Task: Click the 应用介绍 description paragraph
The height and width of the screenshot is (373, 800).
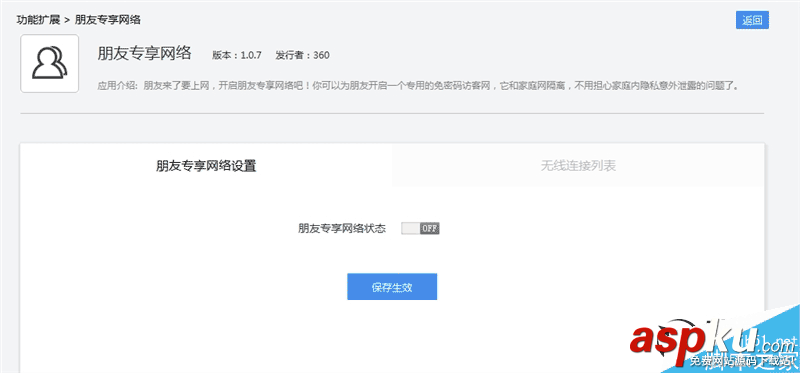Action: (418, 85)
